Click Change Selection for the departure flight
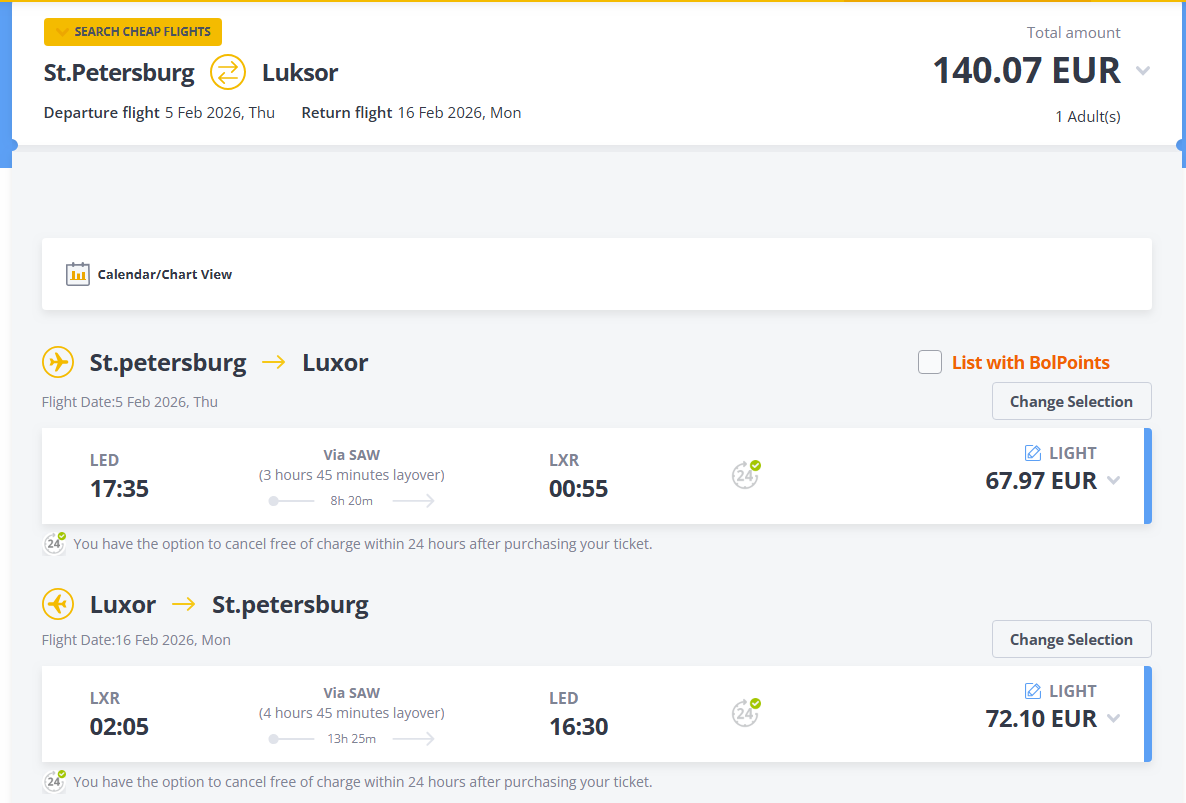The width and height of the screenshot is (1186, 803). coord(1071,401)
